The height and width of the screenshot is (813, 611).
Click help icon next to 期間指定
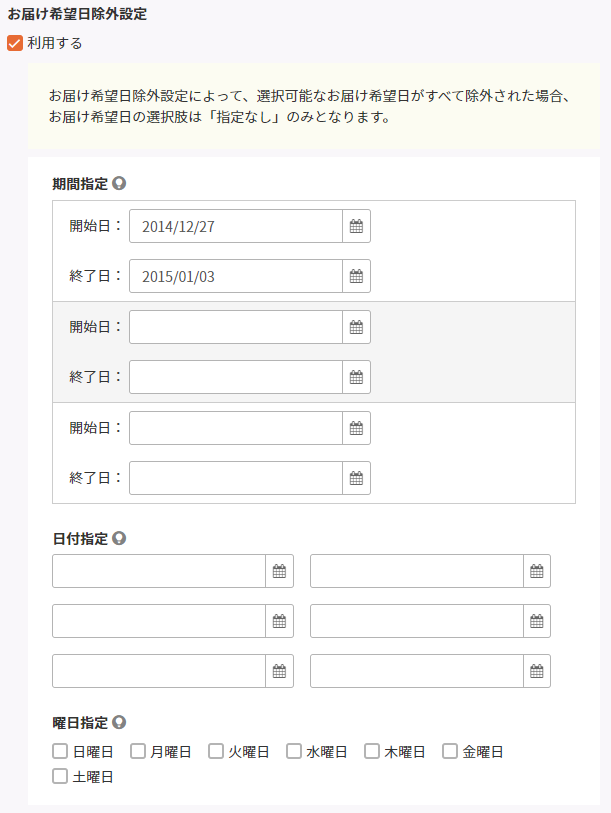(x=119, y=184)
